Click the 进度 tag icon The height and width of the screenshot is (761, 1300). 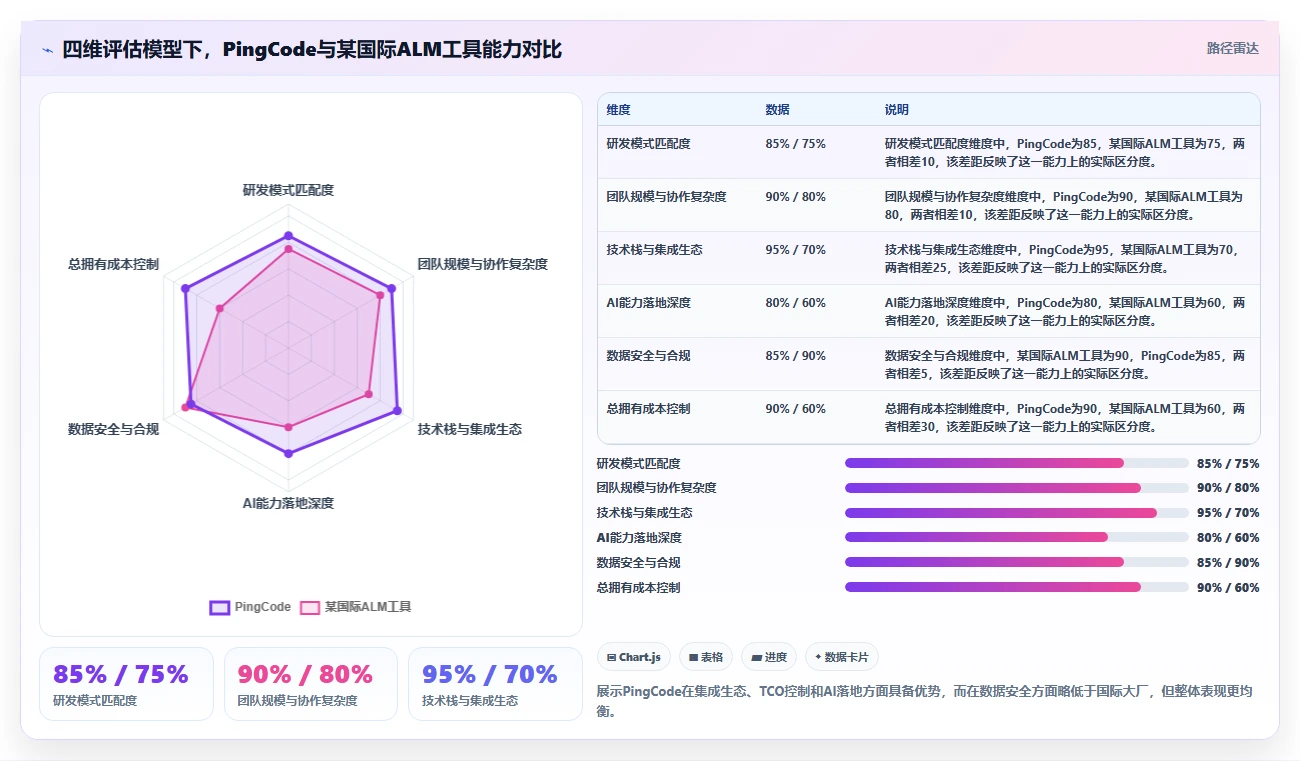pos(756,658)
